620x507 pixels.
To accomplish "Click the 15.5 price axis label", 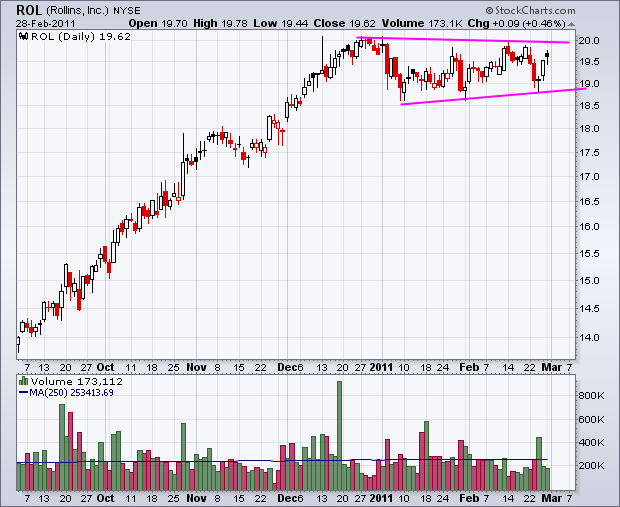I will point(589,253).
